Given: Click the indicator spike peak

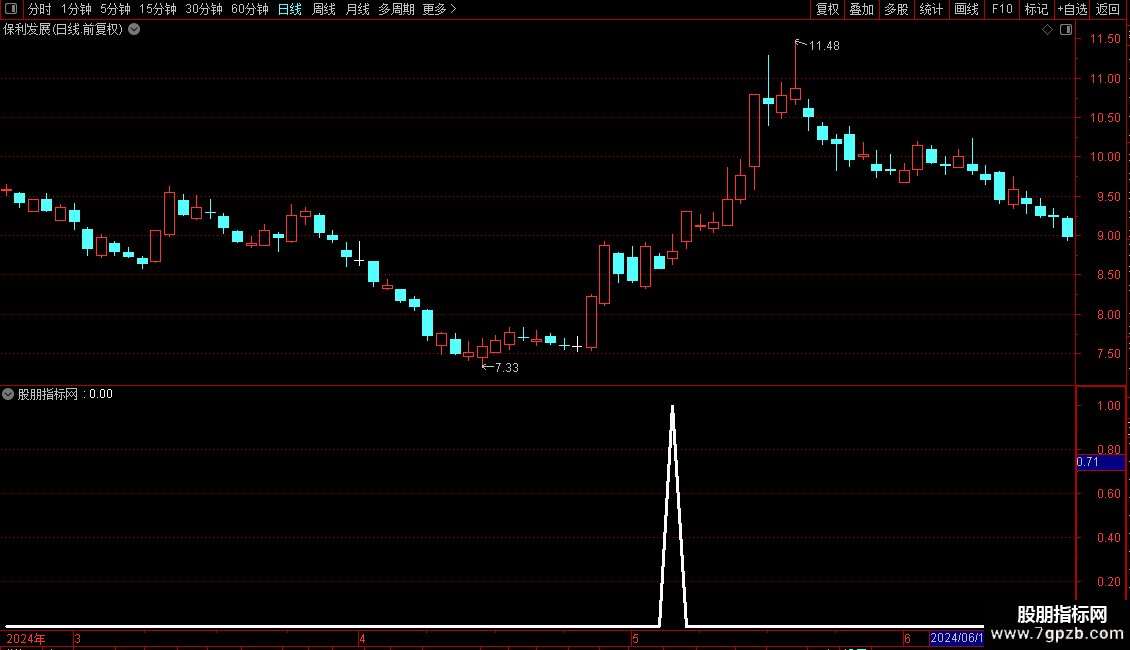Looking at the screenshot, I should pos(672,408).
